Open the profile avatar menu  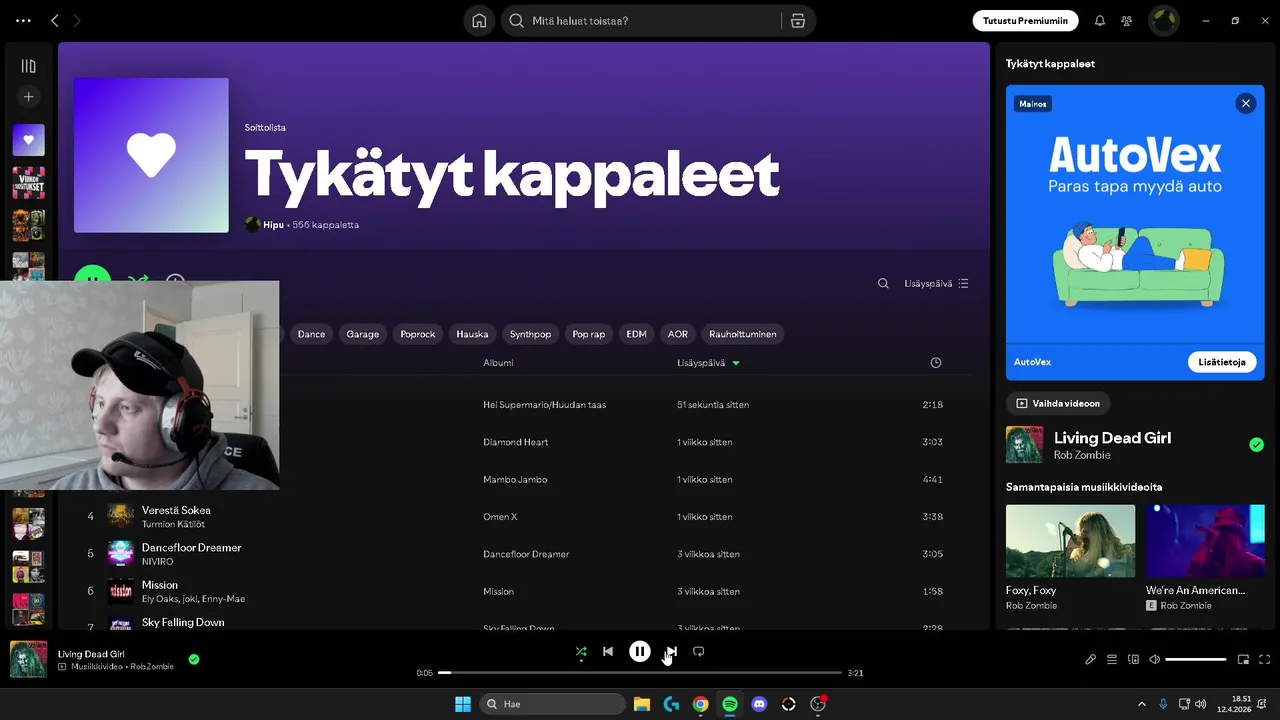[1163, 20]
